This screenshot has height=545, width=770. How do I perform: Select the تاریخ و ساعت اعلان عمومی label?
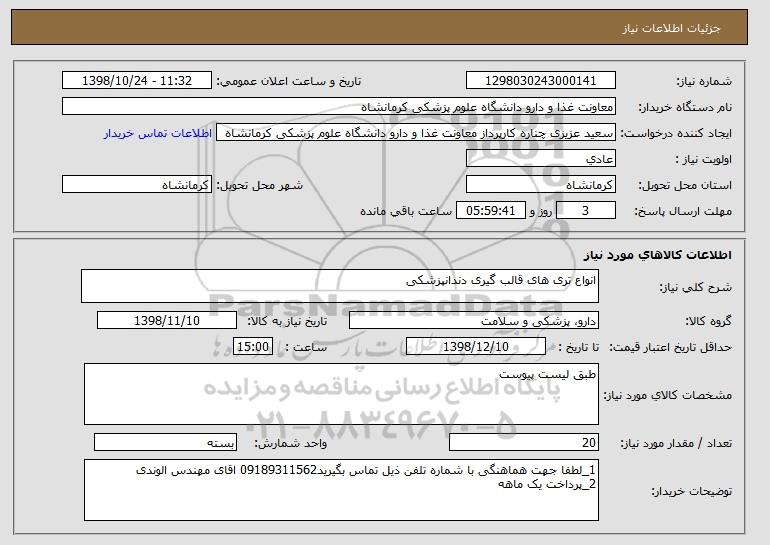(289, 81)
